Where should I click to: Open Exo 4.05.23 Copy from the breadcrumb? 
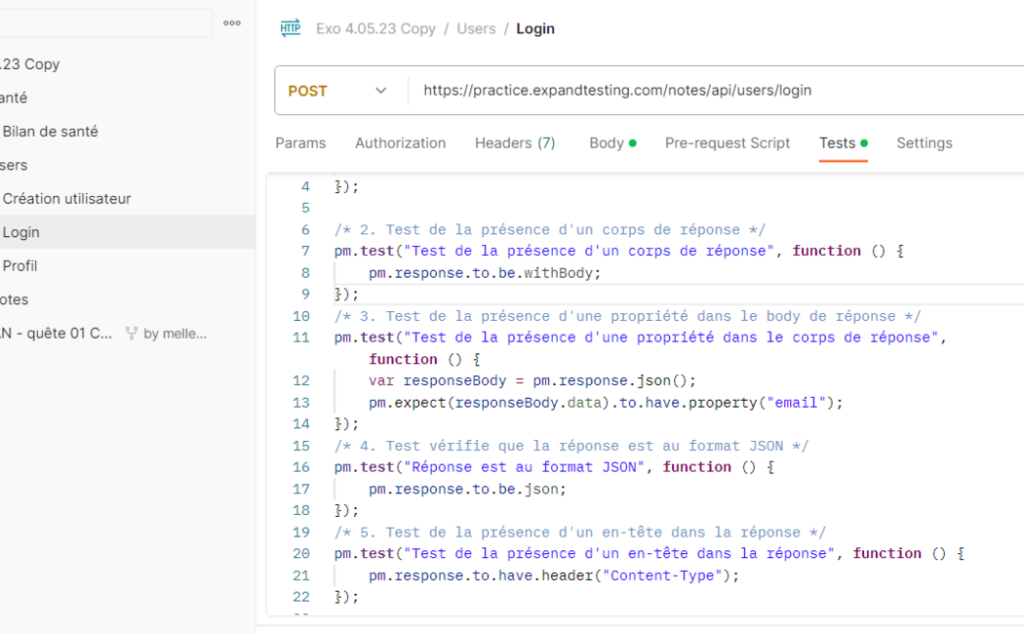[x=378, y=28]
